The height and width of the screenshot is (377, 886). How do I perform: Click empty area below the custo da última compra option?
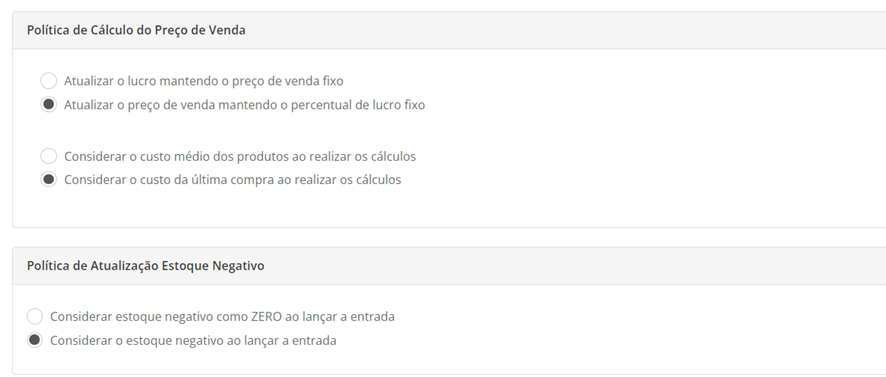[x=226, y=208]
